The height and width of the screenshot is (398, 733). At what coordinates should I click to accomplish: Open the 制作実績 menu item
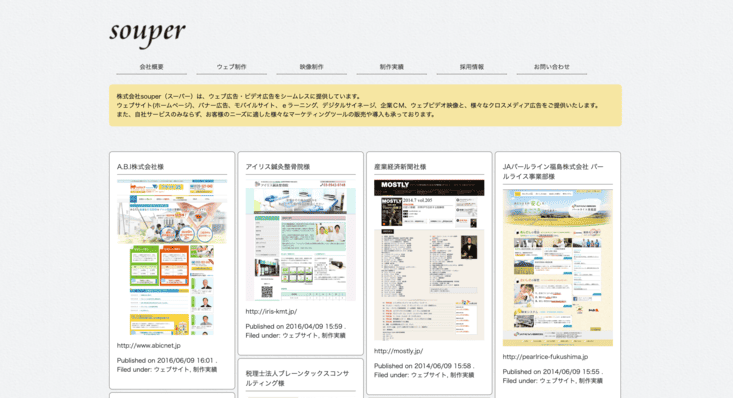(391, 67)
